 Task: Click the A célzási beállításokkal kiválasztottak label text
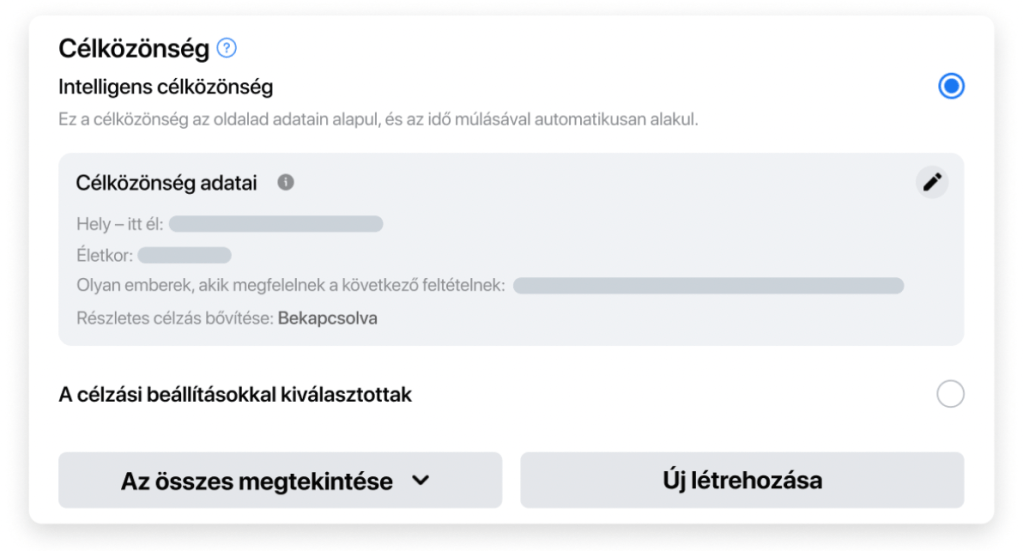coord(235,395)
